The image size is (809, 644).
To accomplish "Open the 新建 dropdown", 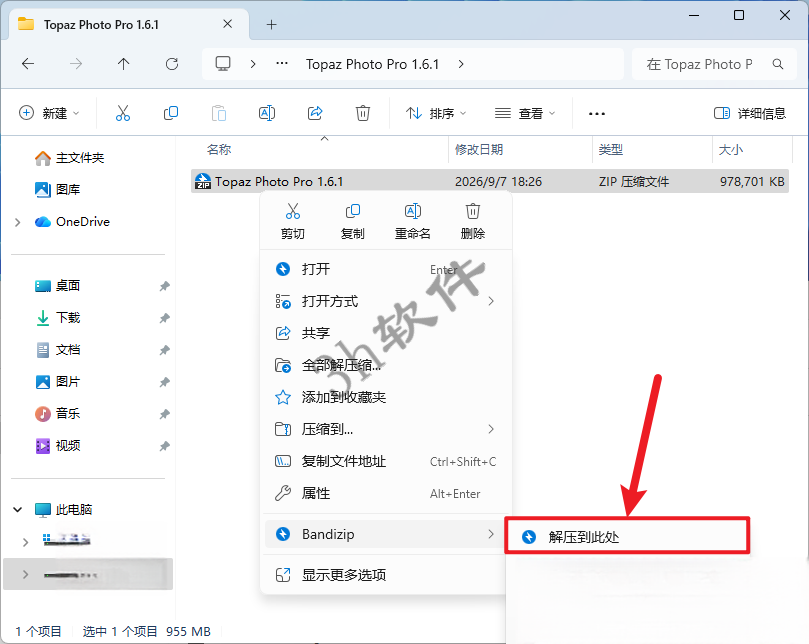I will [x=49, y=113].
